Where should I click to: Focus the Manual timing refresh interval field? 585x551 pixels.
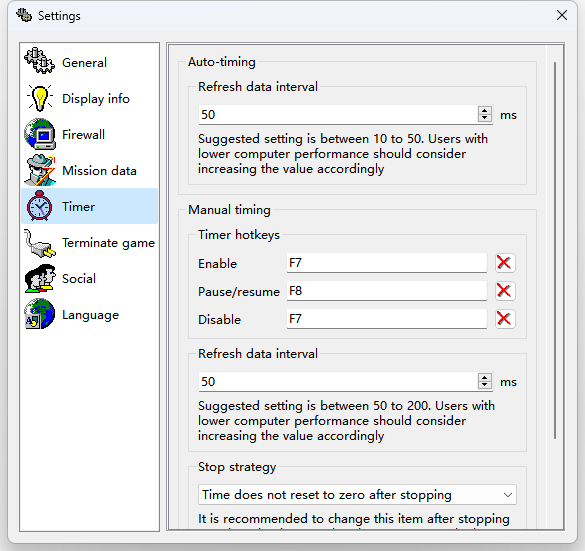[x=338, y=381]
